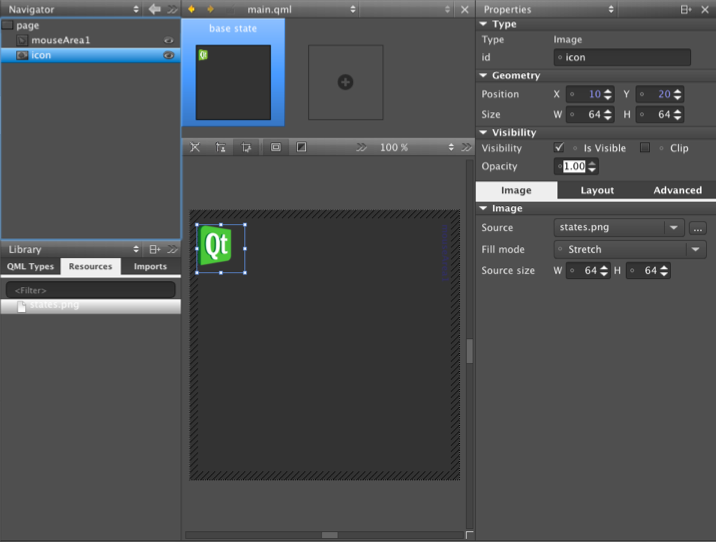Image resolution: width=716 pixels, height=542 pixels.
Task: Adjust Position Y stepper arrows
Action: pos(678,94)
